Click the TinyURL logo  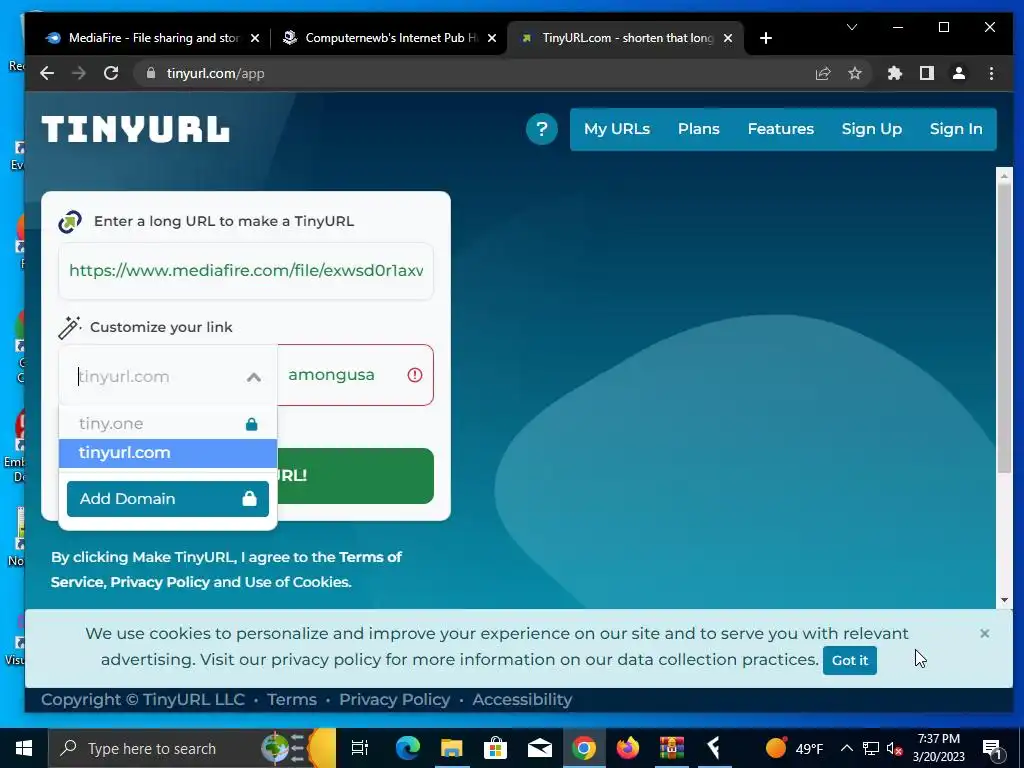(x=136, y=129)
